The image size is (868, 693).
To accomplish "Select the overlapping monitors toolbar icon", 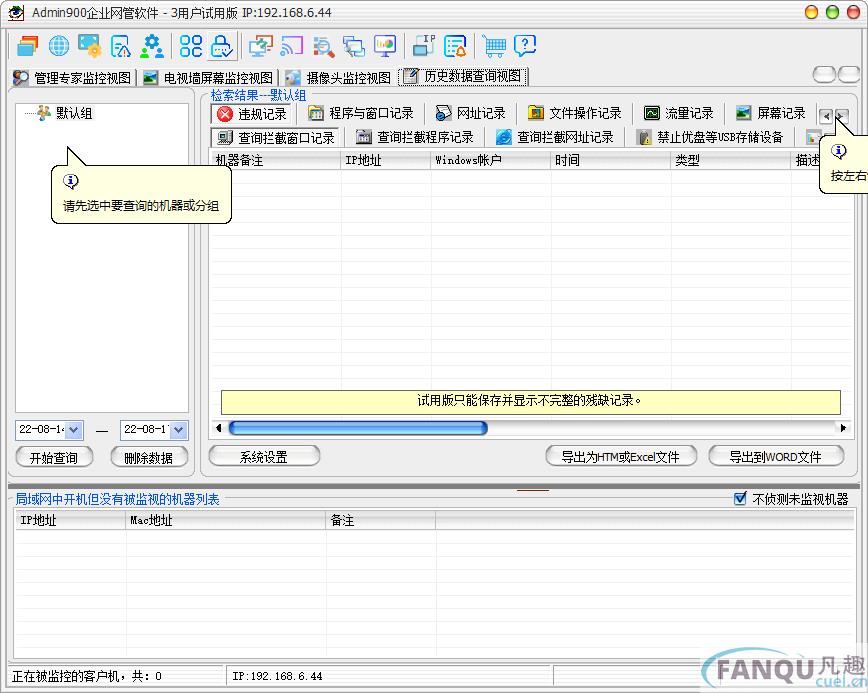I will [354, 46].
